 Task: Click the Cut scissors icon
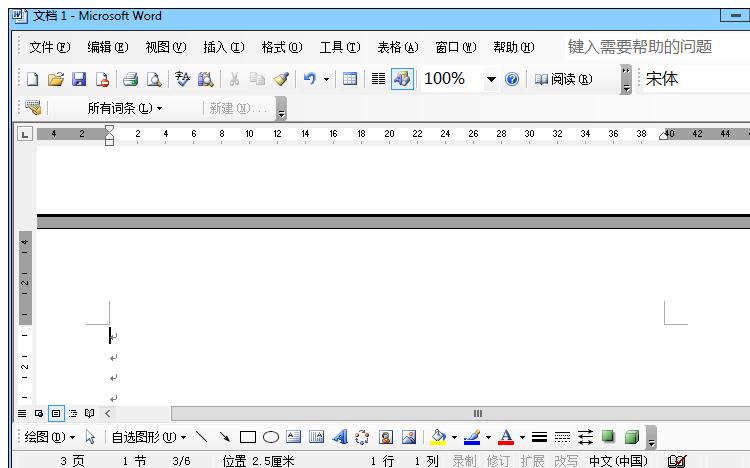(234, 79)
